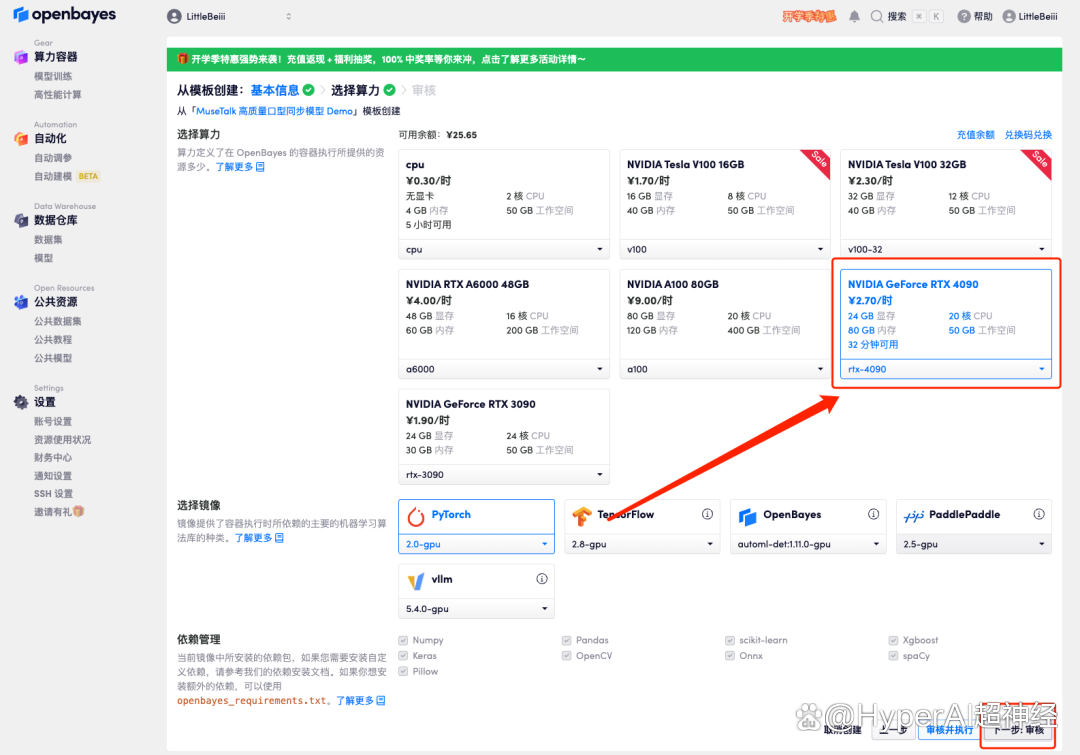Screen dimensions: 1080x755
Task: Open the MuseTalk template link
Action: 274,111
